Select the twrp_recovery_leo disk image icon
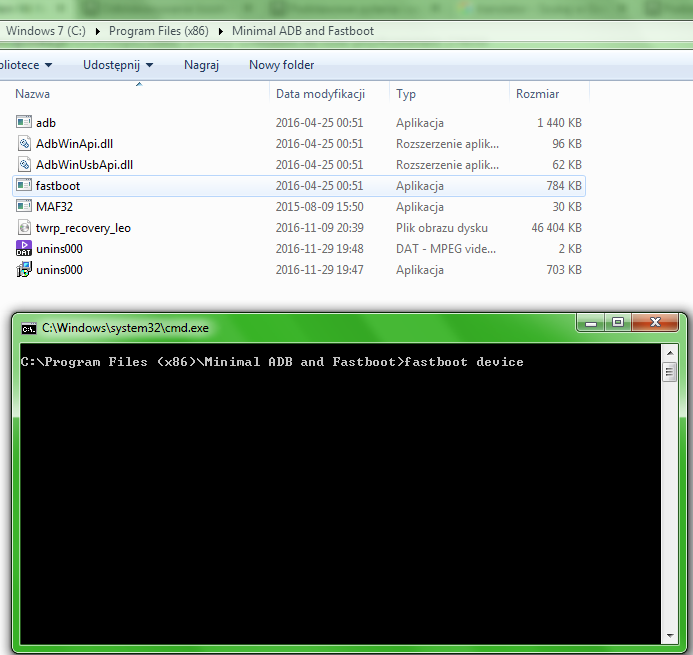The height and width of the screenshot is (655, 693). click(25, 228)
